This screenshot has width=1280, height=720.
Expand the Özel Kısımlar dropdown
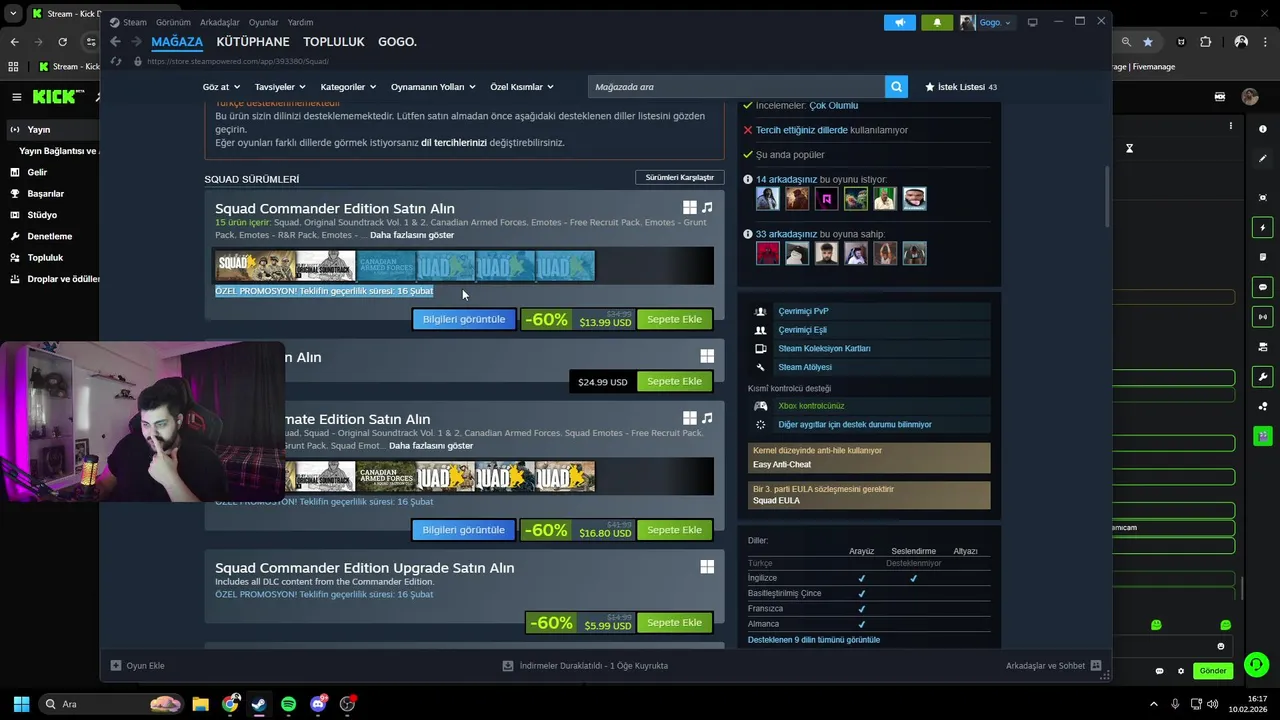(x=521, y=87)
